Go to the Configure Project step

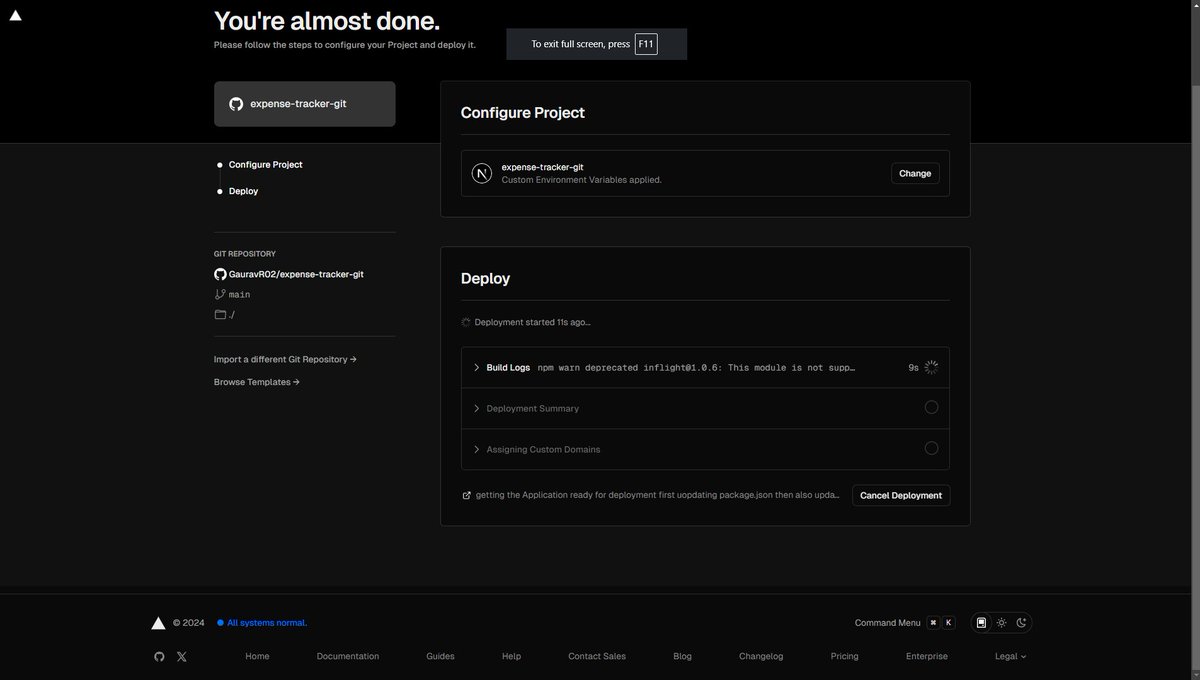265,165
